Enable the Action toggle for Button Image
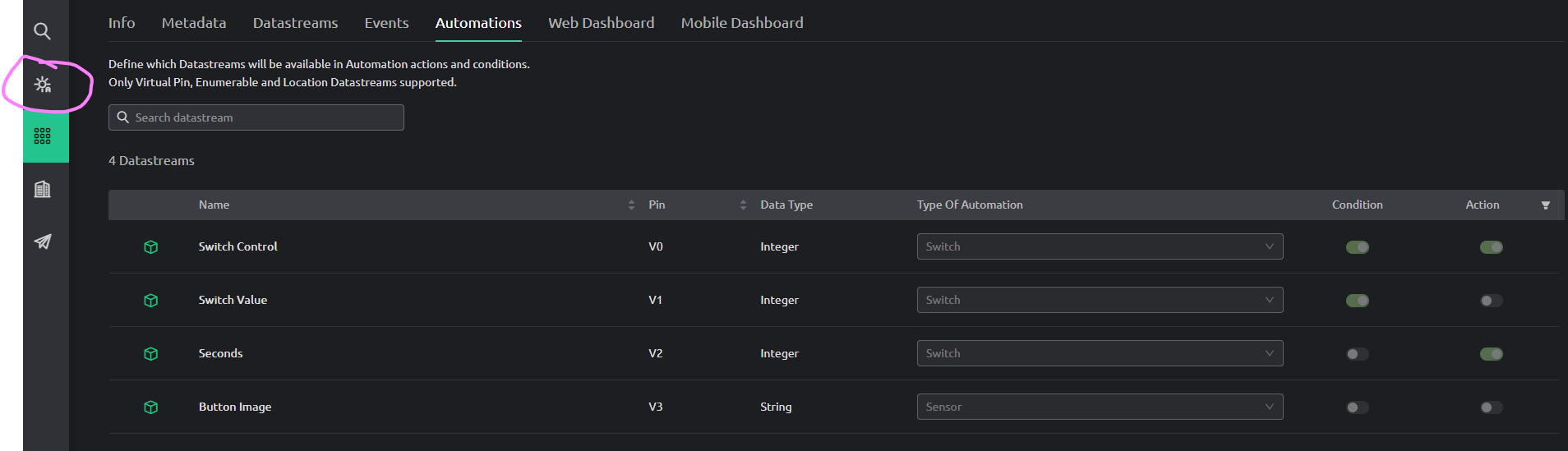1568x451 pixels. [1492, 407]
